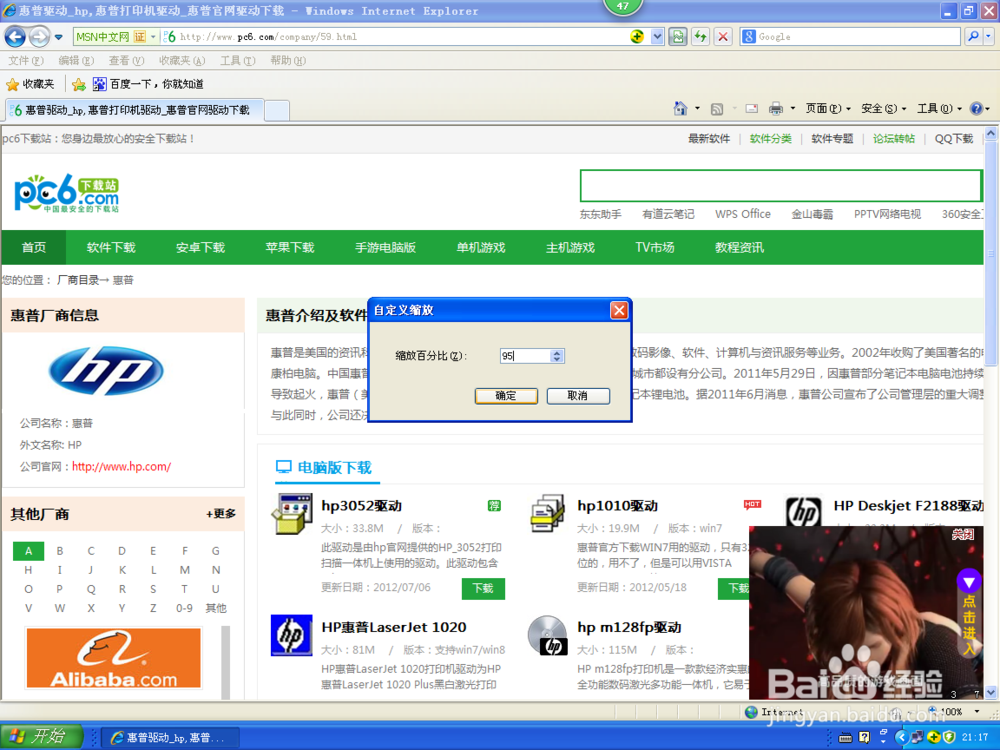Screen dimensions: 1000x750
Task: Go back with the browser Back arrow
Action: [15, 37]
